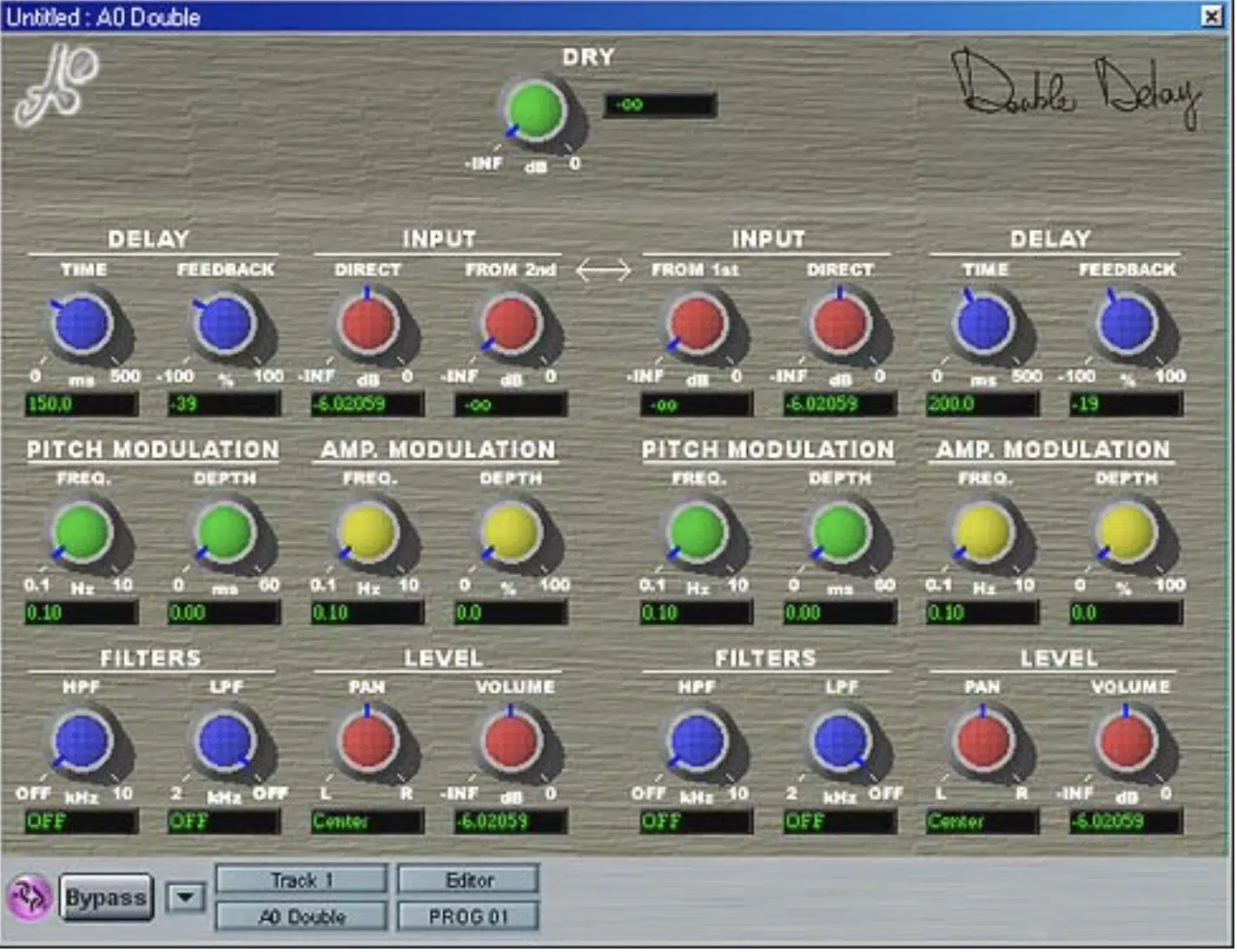Click the left PAN field showing Center
Image resolution: width=1237 pixels, height=952 pixels.
[x=367, y=822]
